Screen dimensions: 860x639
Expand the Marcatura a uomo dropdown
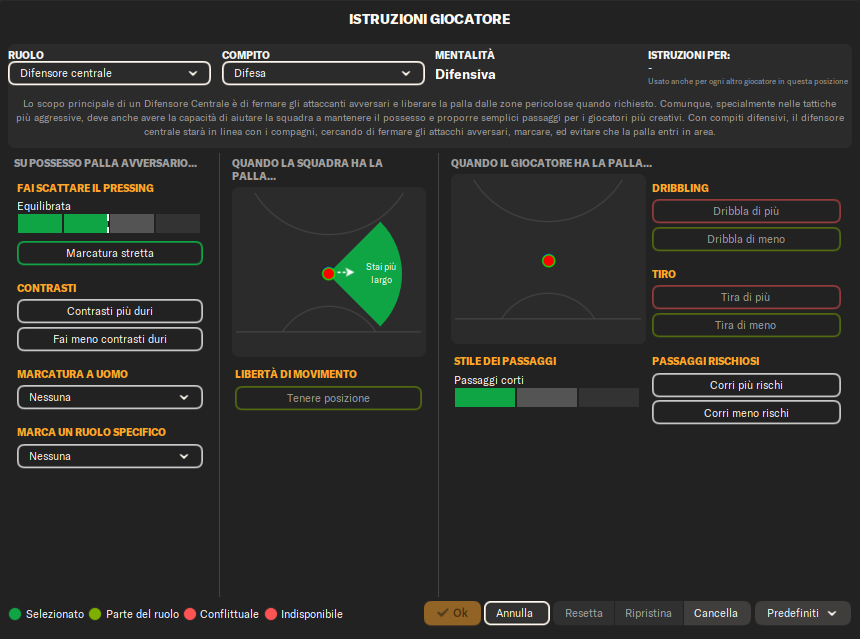pos(110,397)
